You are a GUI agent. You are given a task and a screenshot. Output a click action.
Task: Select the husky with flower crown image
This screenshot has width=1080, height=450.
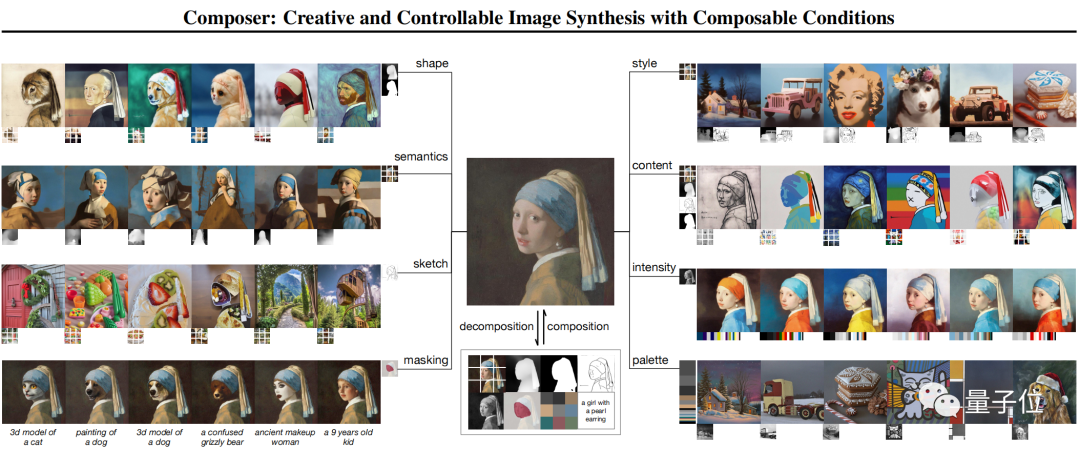tap(919, 95)
